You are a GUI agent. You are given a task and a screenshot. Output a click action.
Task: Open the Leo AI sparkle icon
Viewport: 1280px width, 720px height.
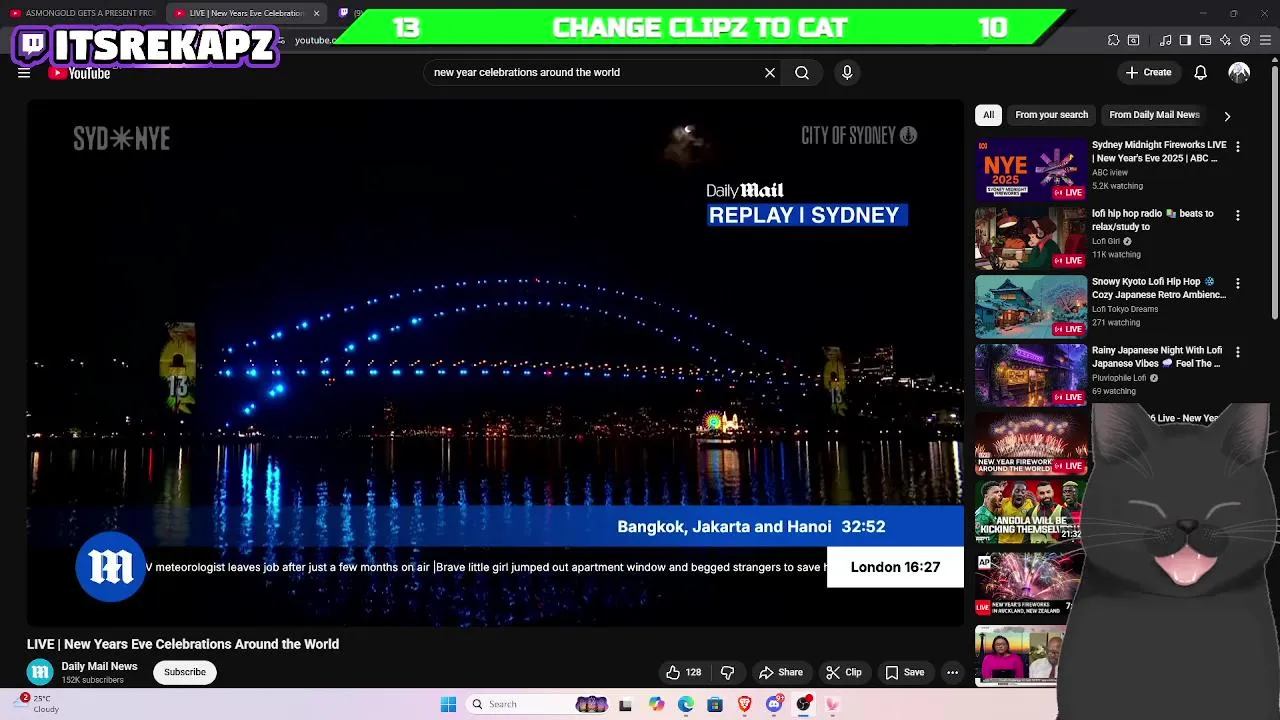click(1225, 40)
